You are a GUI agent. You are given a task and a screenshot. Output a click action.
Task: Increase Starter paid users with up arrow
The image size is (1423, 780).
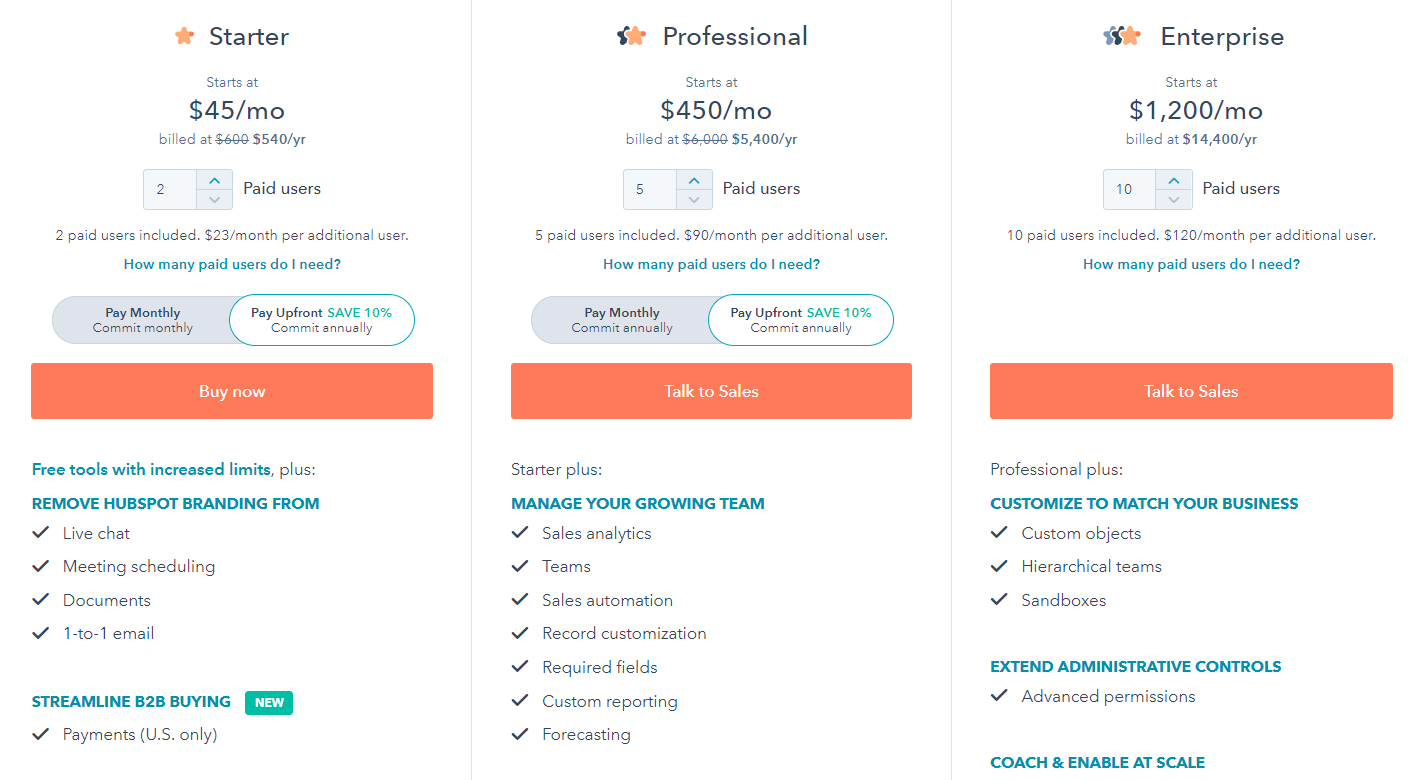click(x=214, y=181)
